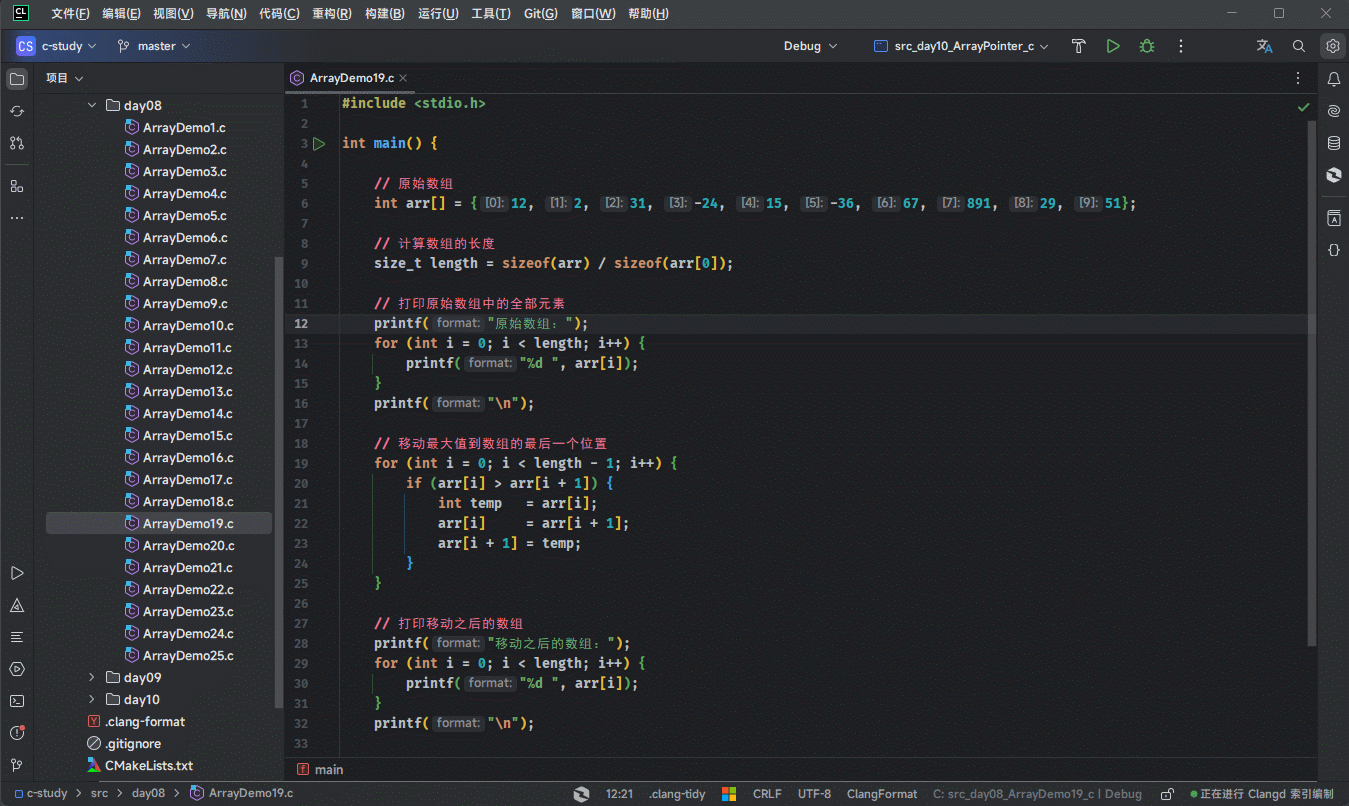Open the Git(G) menu
Screen dimensions: 1349x806
(540, 14)
